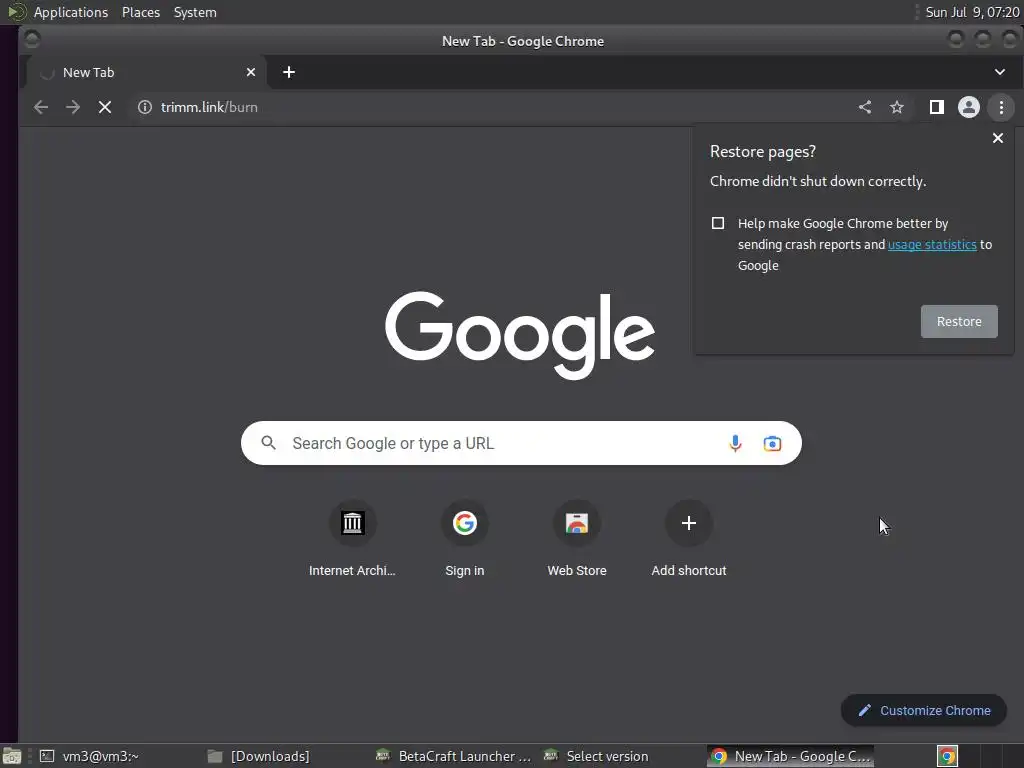Open the Sign in shortcut
Image resolution: width=1024 pixels, height=768 pixels.
coord(464,539)
